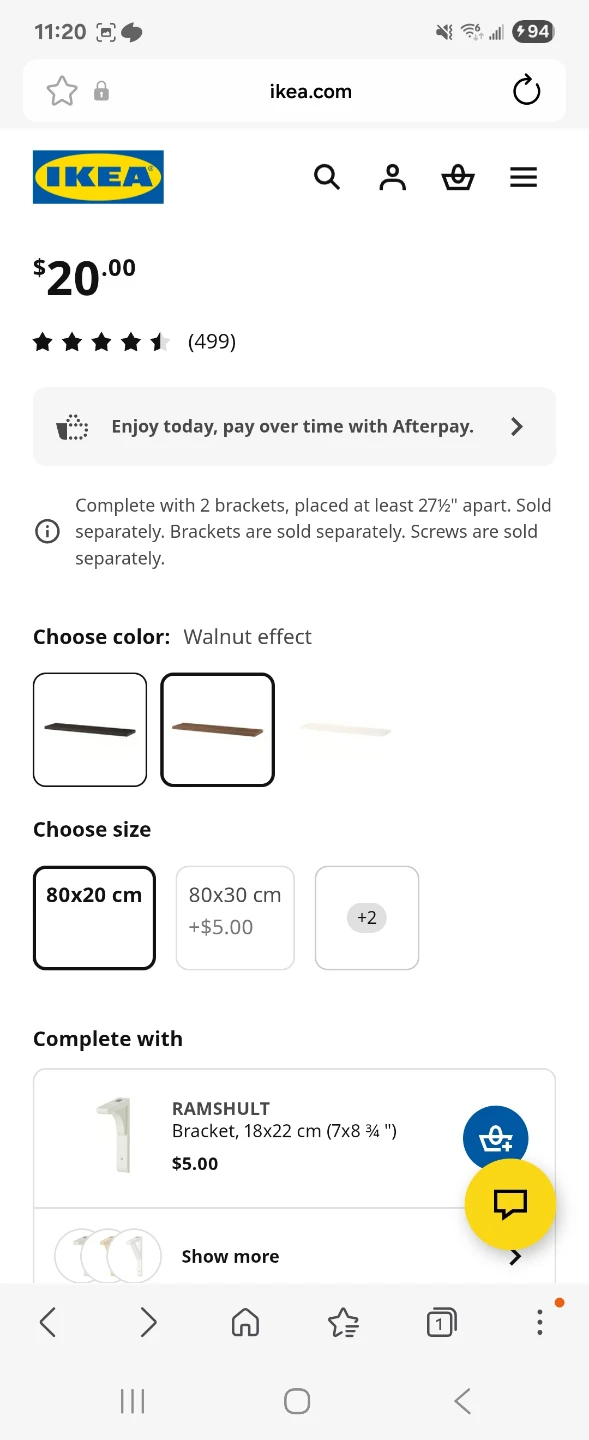Screen dimensions: 589x1440
Task: Open the IKEA search icon
Action: tap(327, 178)
